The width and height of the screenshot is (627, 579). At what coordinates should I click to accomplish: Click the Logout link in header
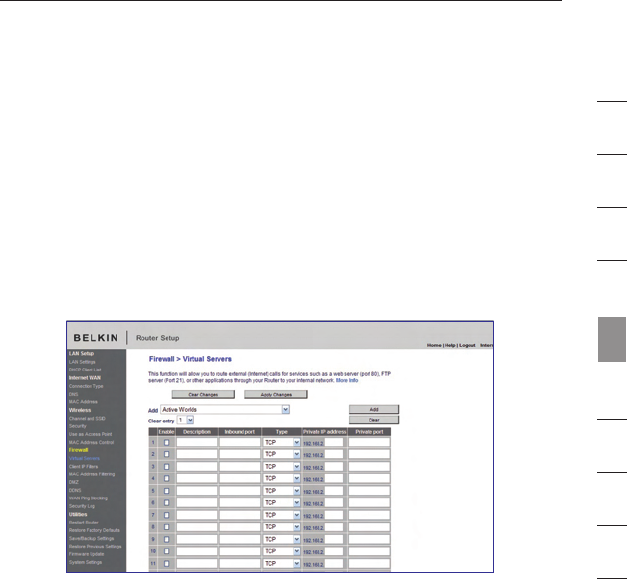pos(467,345)
